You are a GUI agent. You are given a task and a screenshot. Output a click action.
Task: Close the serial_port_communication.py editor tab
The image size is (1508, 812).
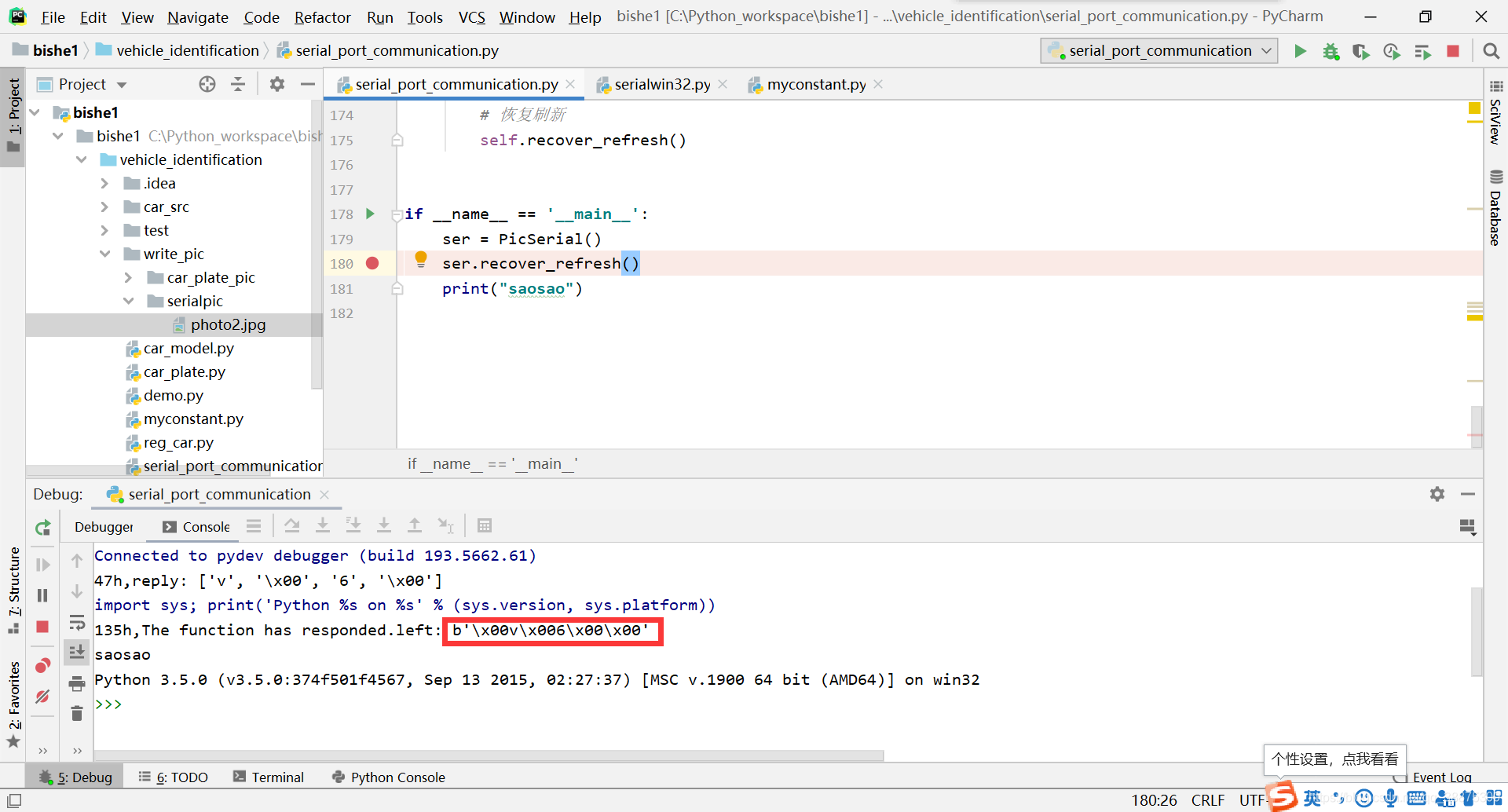(570, 85)
